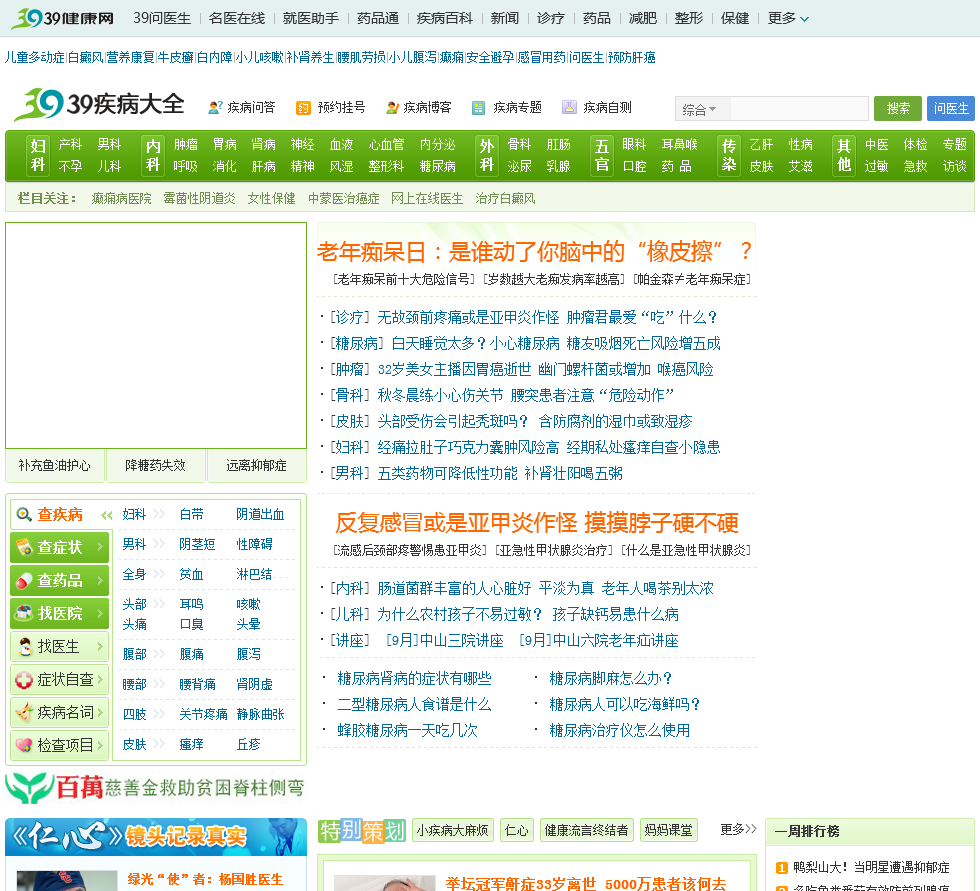This screenshot has width=980, height=891.
Task: Click the 疾病博客 icon
Action: (x=392, y=108)
